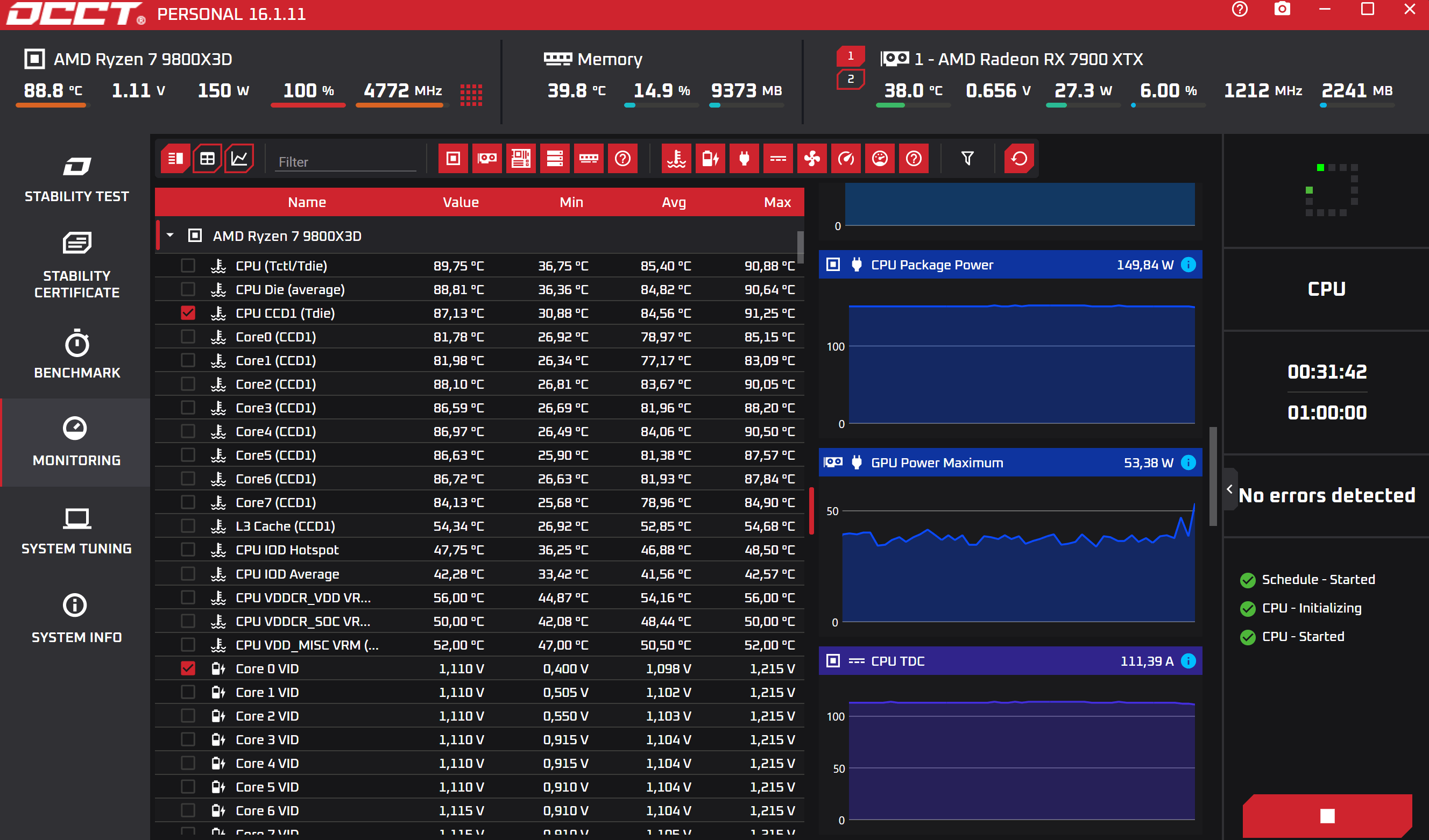Click the reset circular-arrow icon in toolbar
The width and height of the screenshot is (1429, 840).
pos(1019,159)
